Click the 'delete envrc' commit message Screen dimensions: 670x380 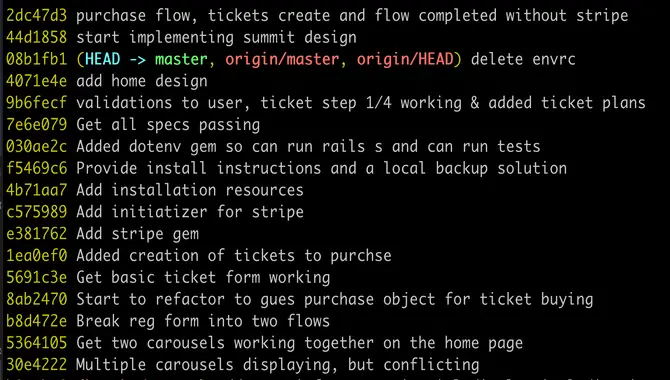(x=523, y=59)
